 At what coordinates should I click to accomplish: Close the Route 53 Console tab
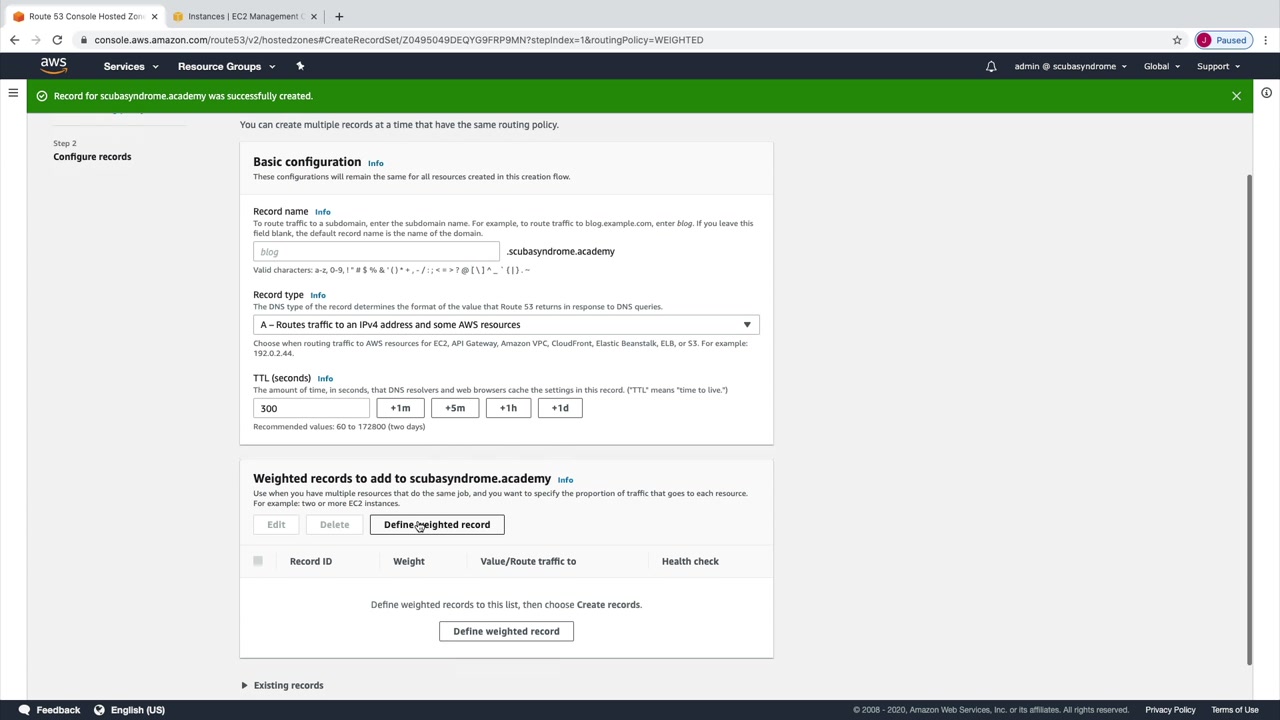[x=154, y=16]
